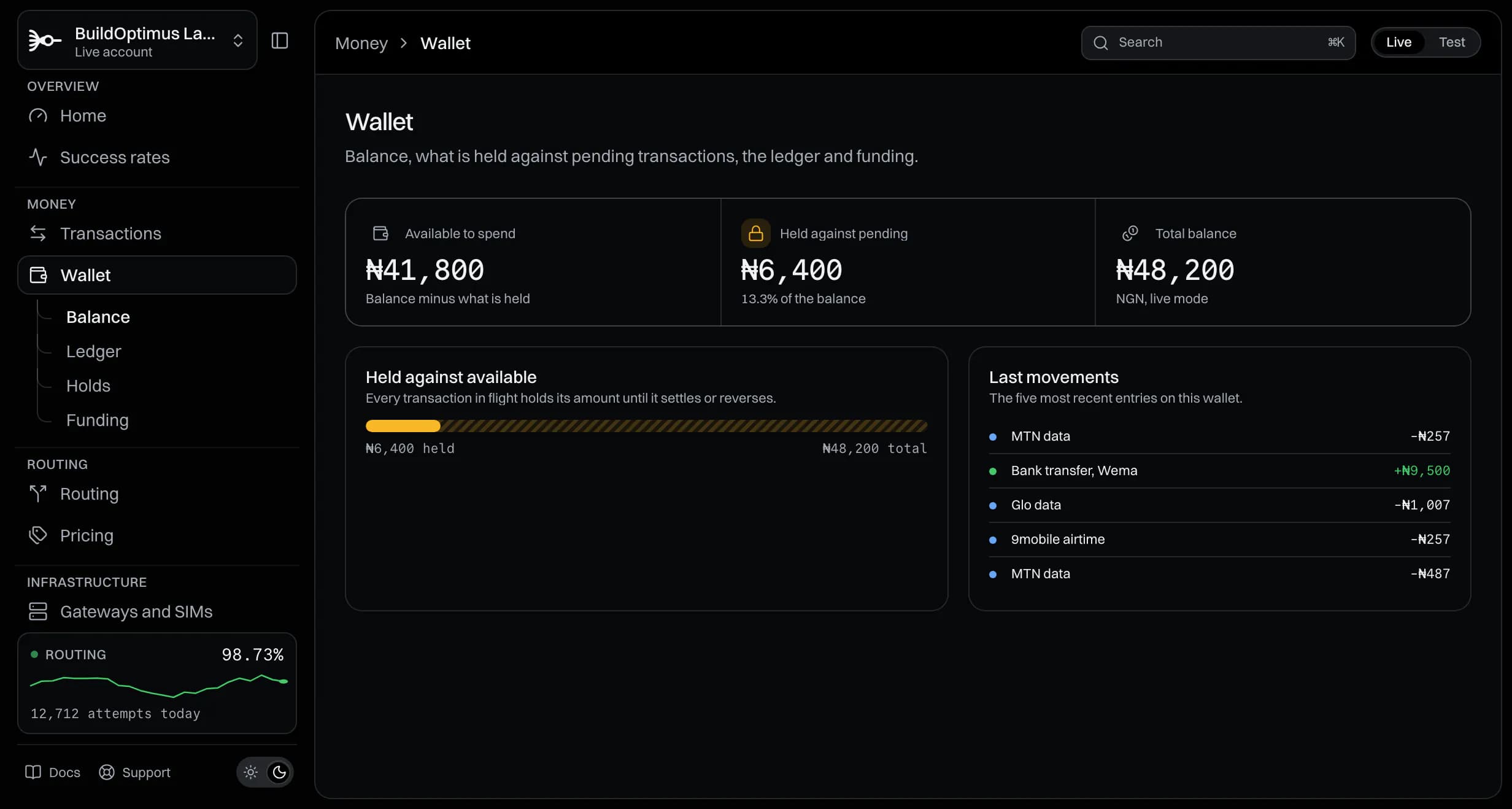
Task: Click the Held against available heading
Action: pos(451,377)
